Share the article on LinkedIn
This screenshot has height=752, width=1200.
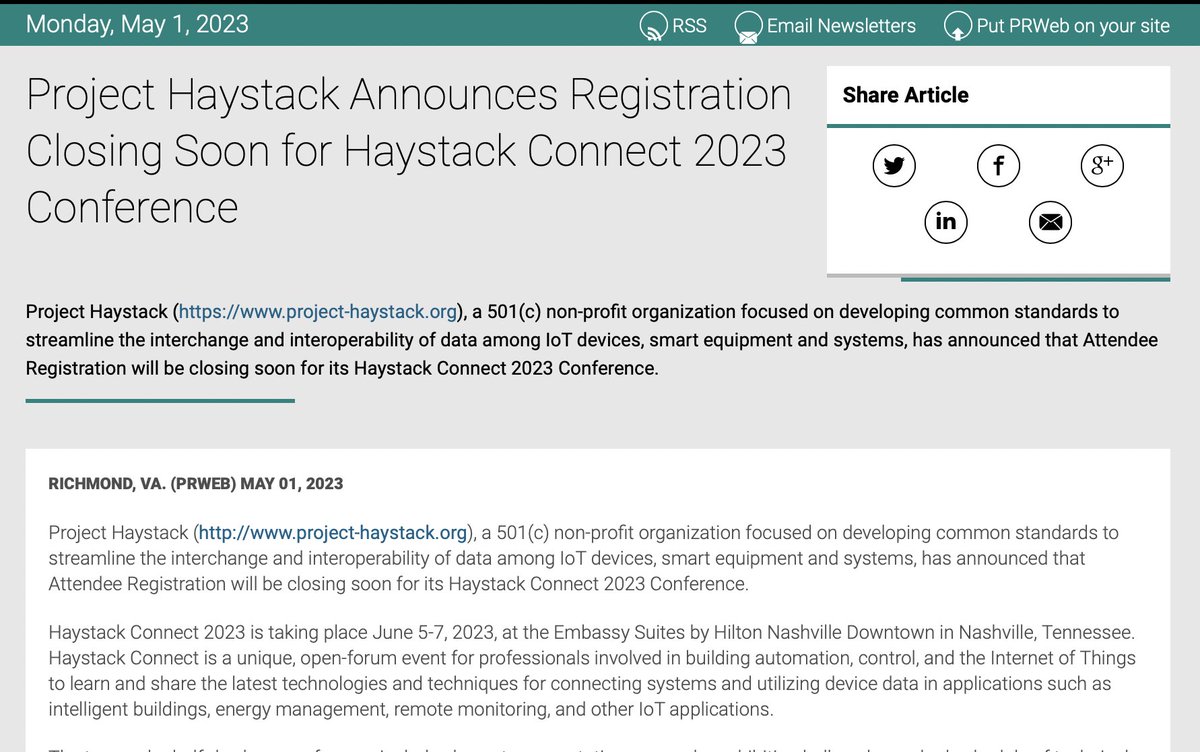click(946, 222)
